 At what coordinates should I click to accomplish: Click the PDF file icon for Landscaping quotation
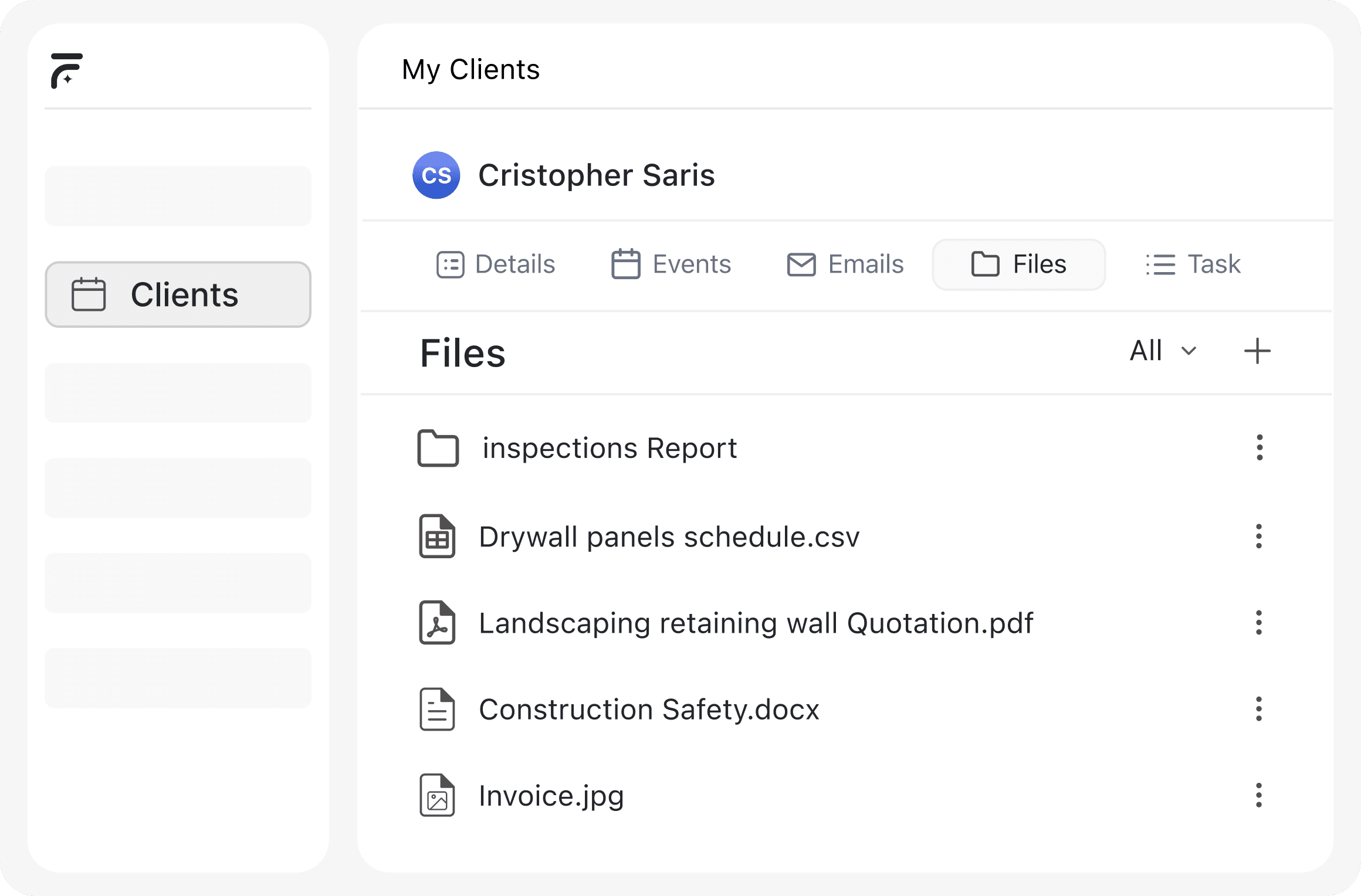437,623
